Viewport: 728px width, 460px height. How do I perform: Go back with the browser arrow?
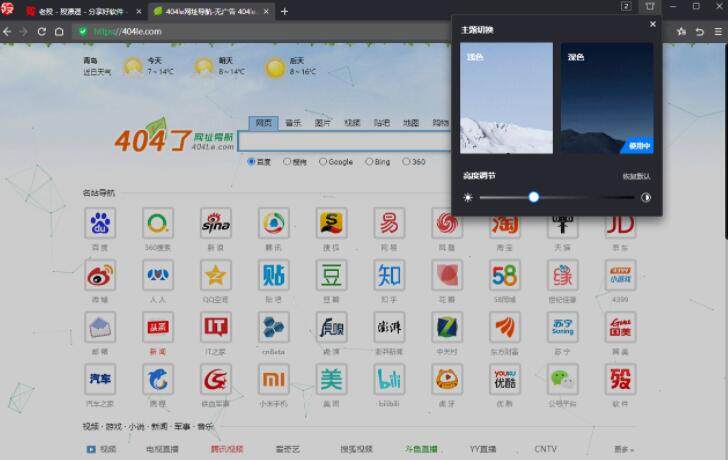(x=7, y=32)
